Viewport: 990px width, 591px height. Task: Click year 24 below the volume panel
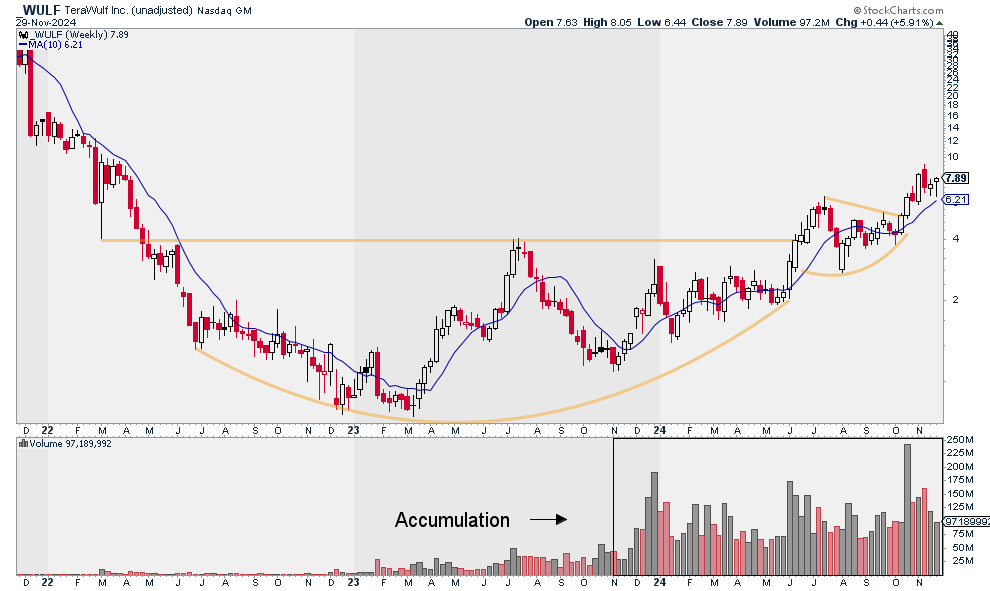click(660, 582)
